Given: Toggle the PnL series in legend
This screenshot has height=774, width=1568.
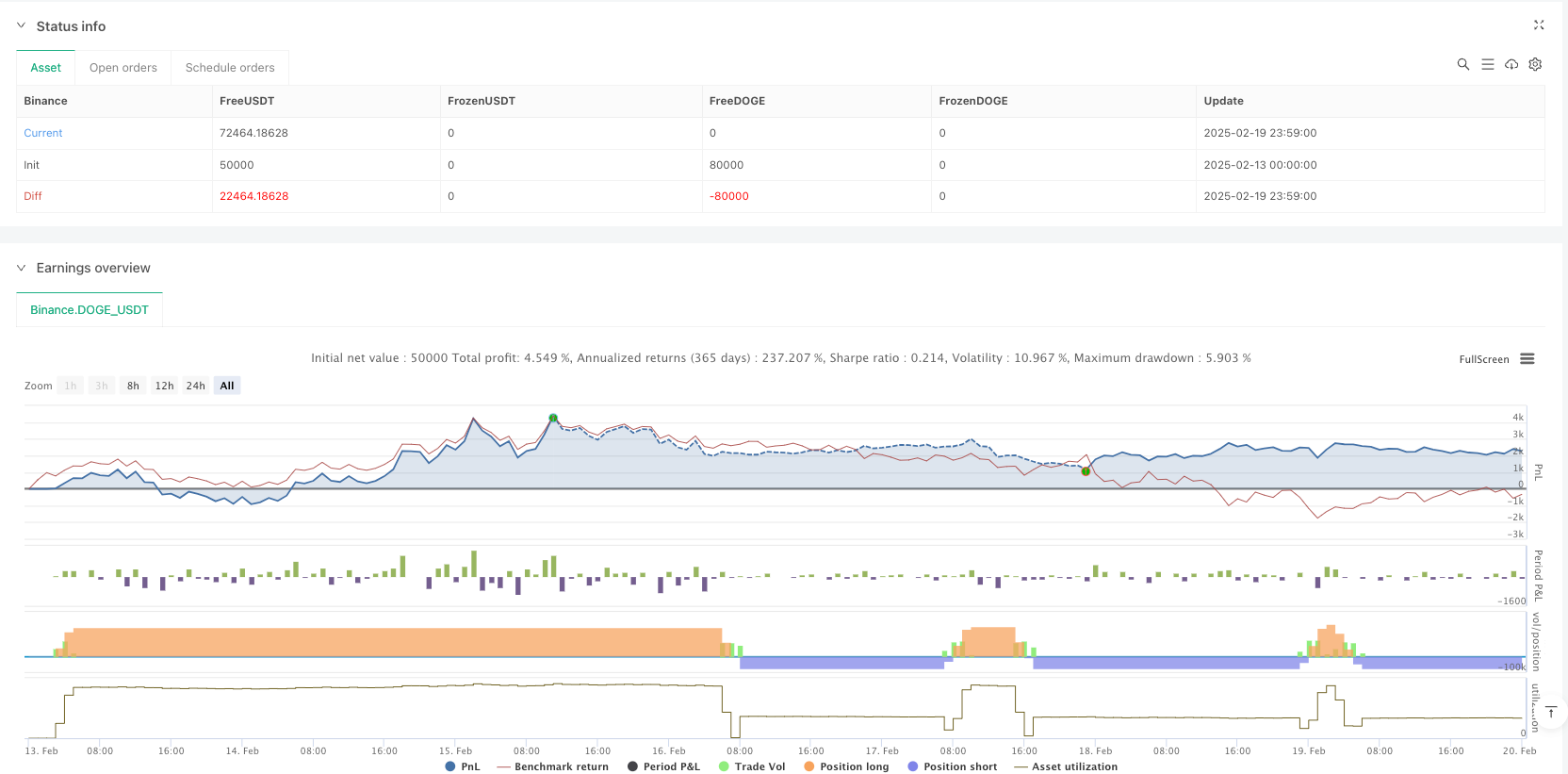Looking at the screenshot, I should [x=463, y=766].
